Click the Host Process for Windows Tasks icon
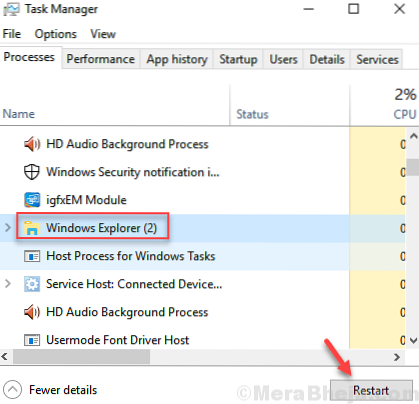The image size is (419, 404). (x=32, y=256)
